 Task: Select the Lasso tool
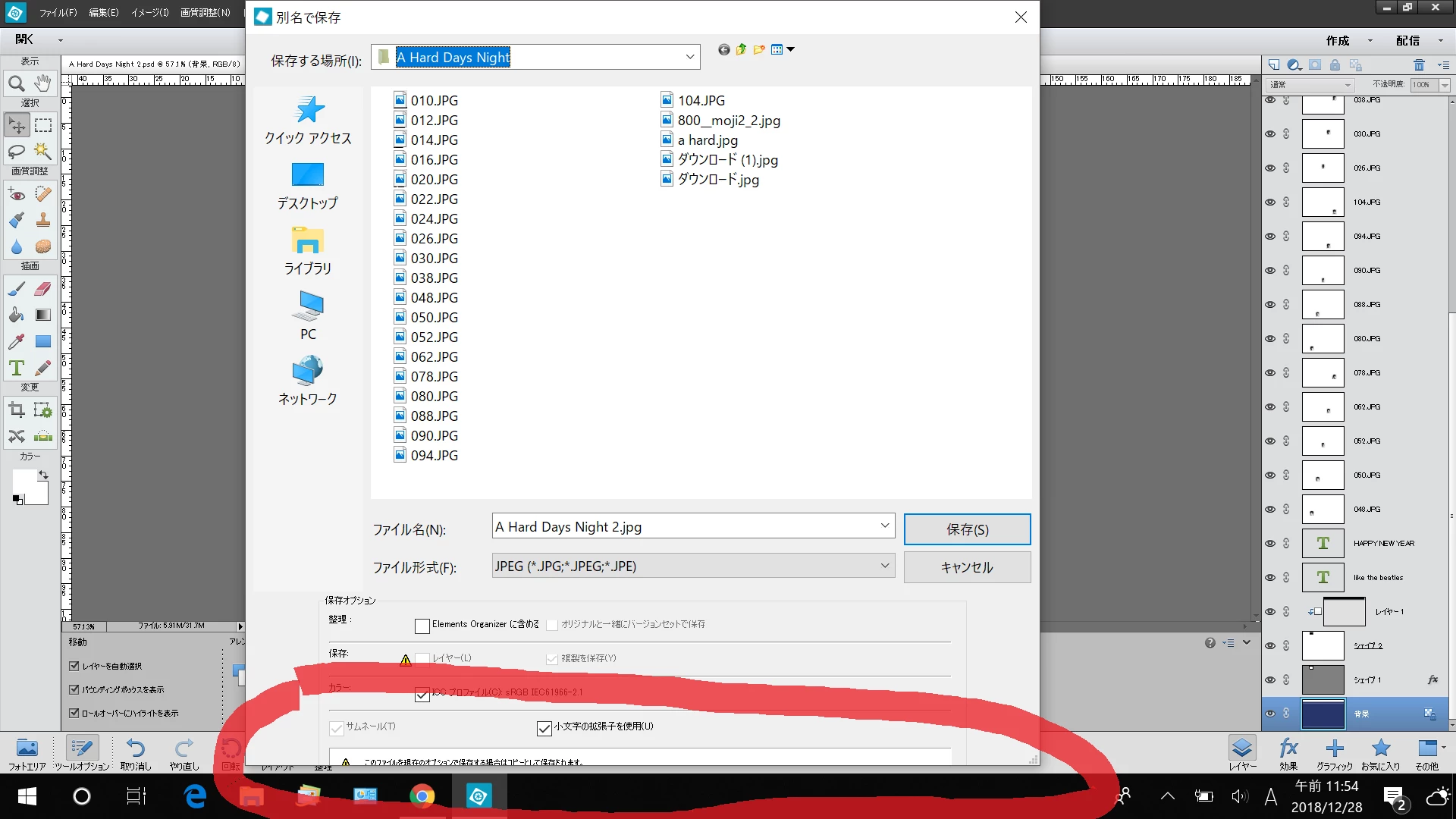pyautogui.click(x=16, y=151)
